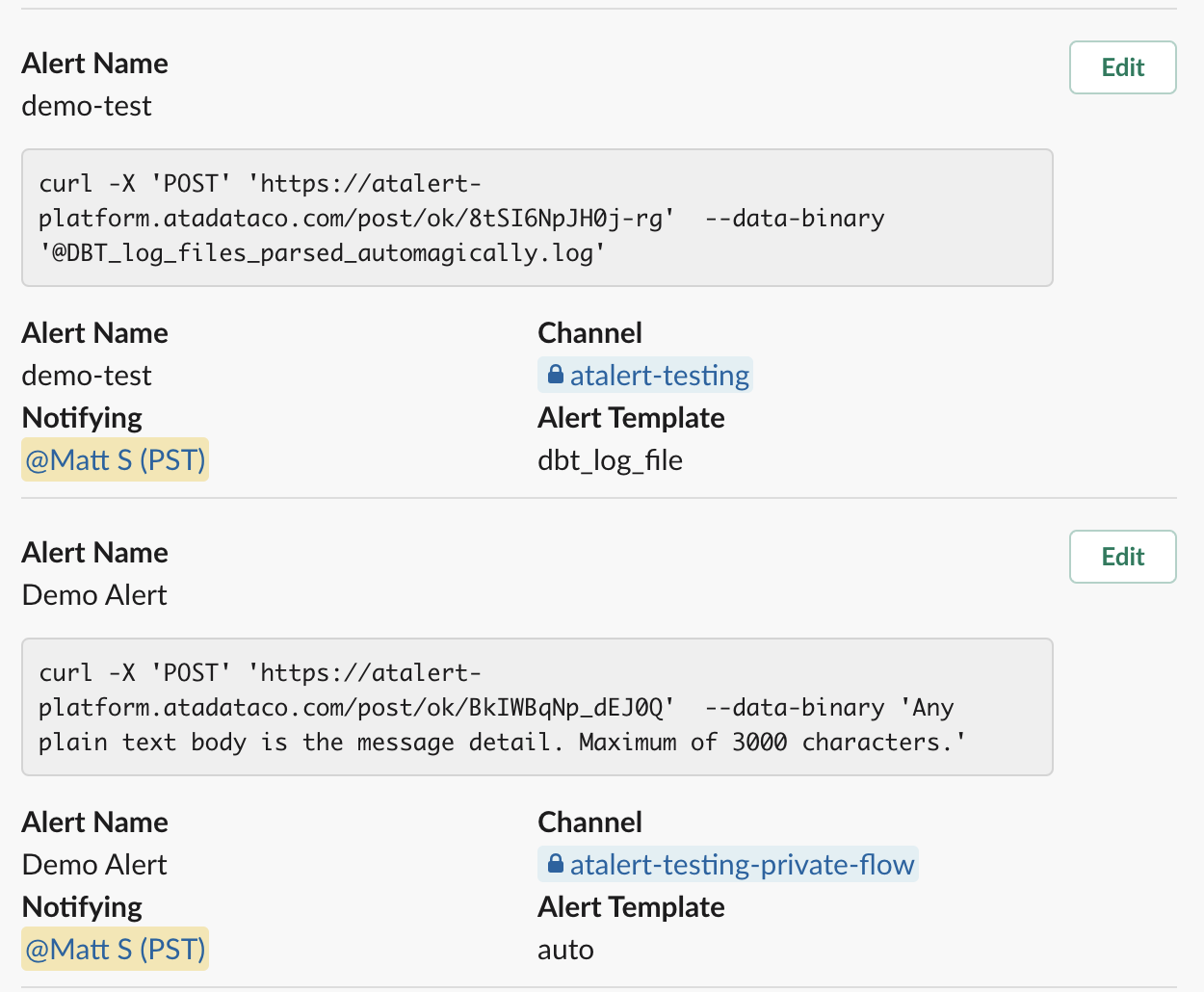Click the lock icon beside atalert-testing-private-flow
The width and height of the screenshot is (1204, 992).
(x=556, y=864)
